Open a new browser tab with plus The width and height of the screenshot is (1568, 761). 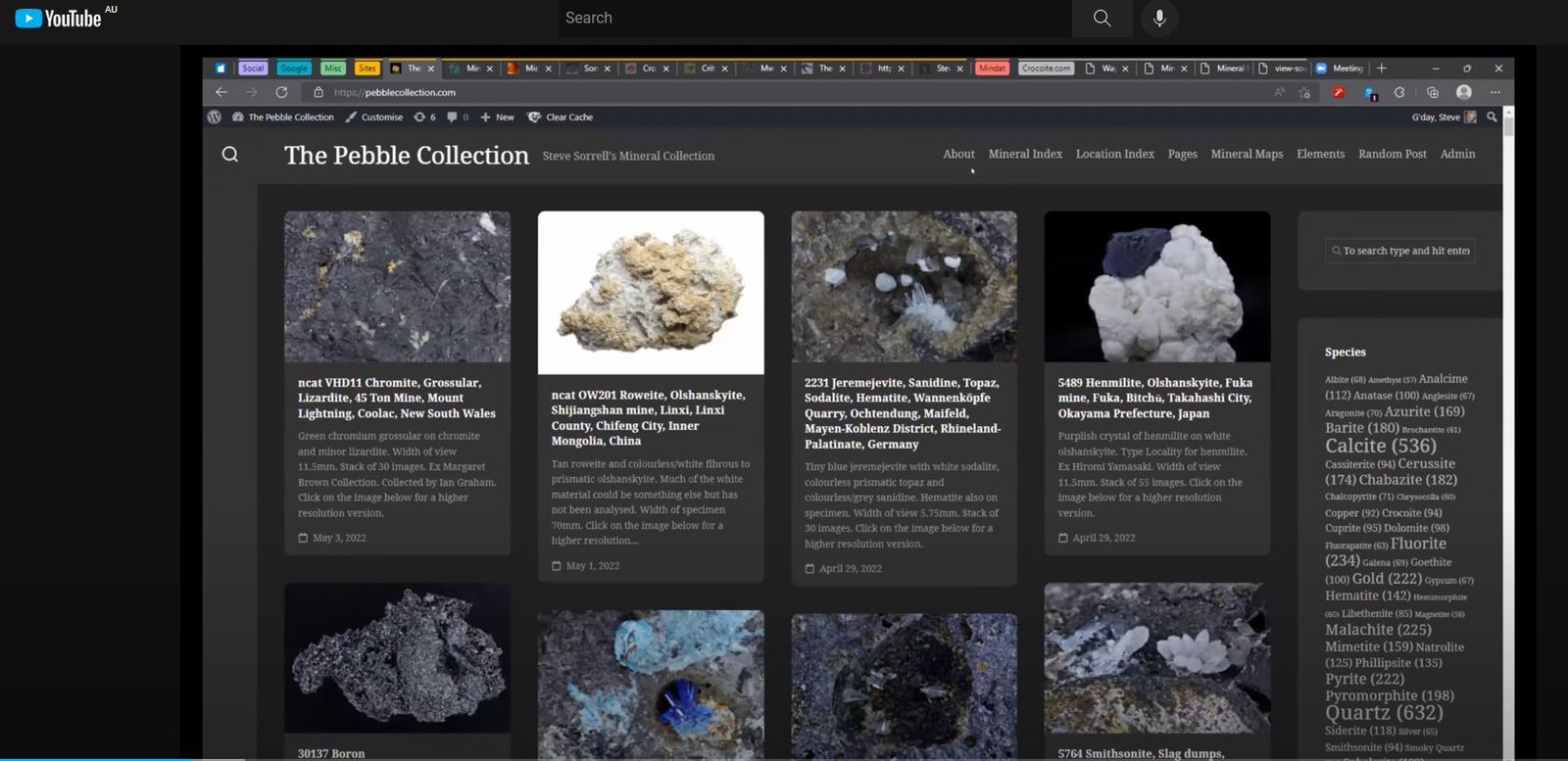tap(1382, 69)
